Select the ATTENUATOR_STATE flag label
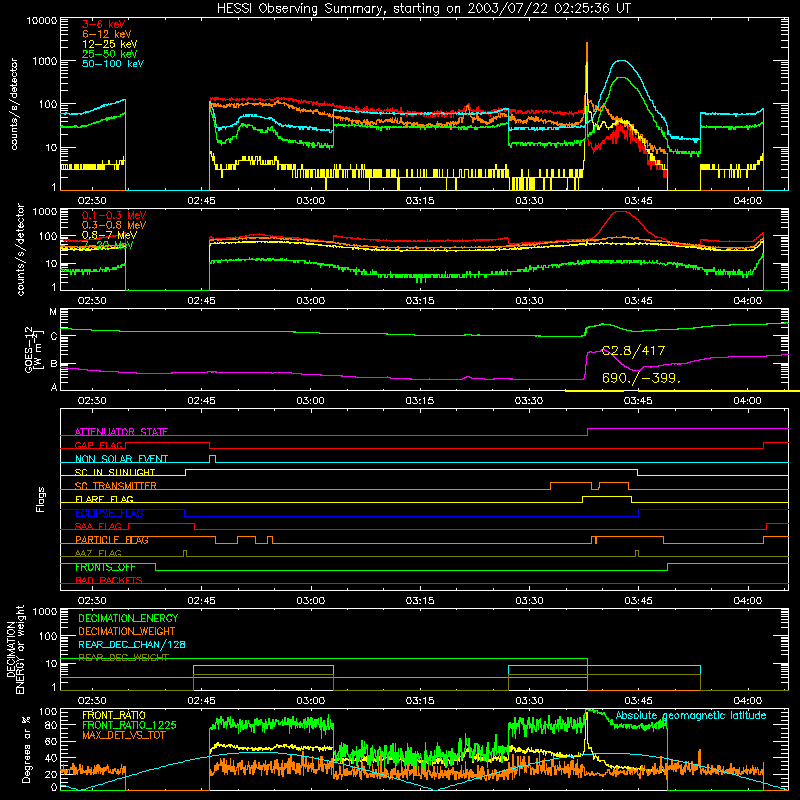 [121, 432]
